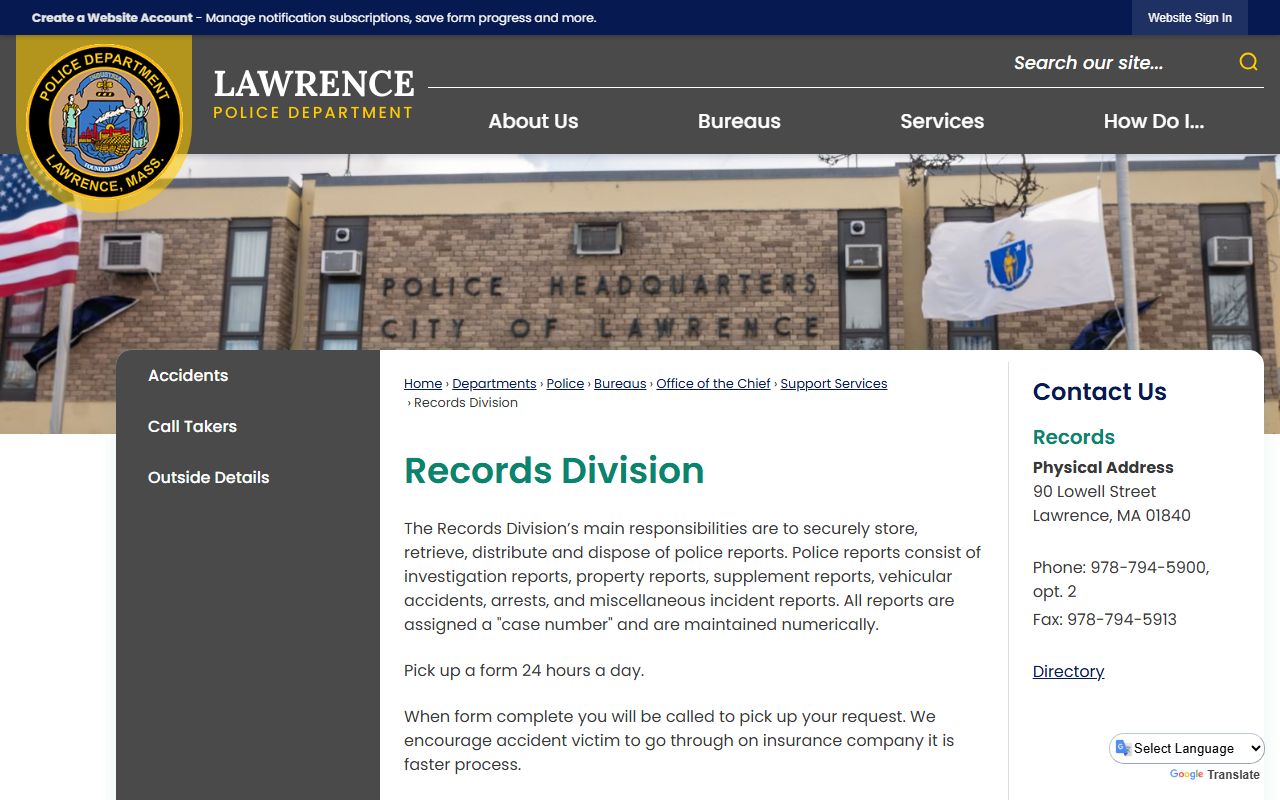
Task: Open the Services menu
Action: point(942,121)
